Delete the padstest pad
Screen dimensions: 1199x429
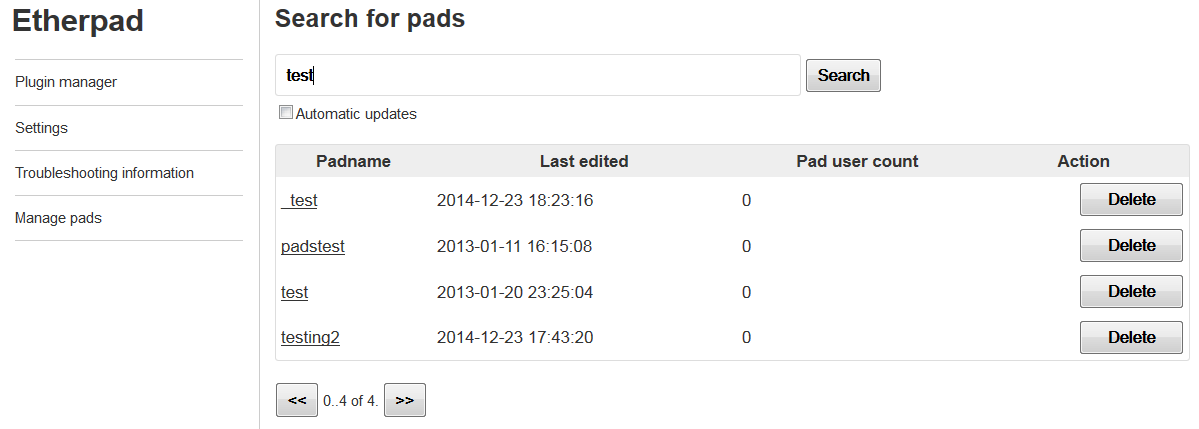pyautogui.click(x=1131, y=246)
